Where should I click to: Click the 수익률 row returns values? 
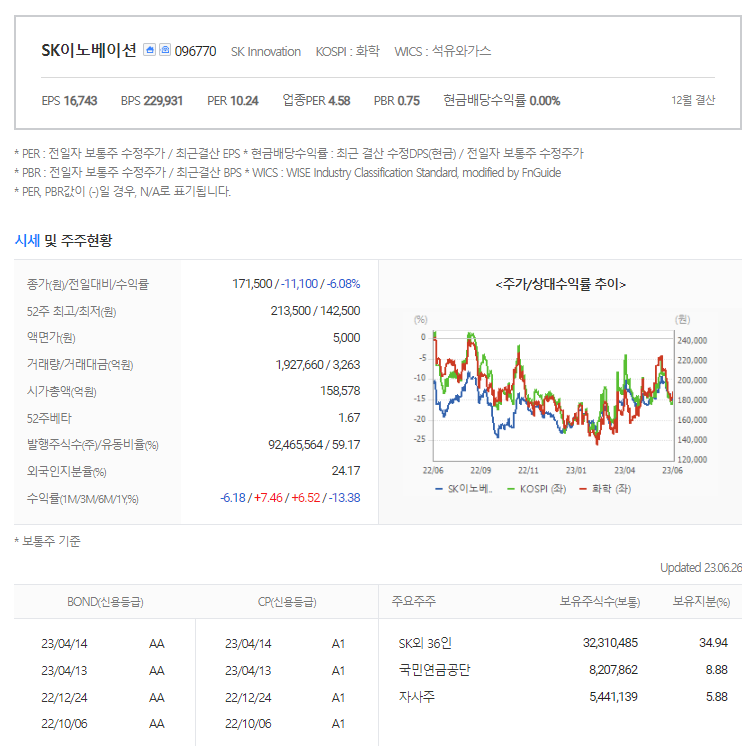290,497
